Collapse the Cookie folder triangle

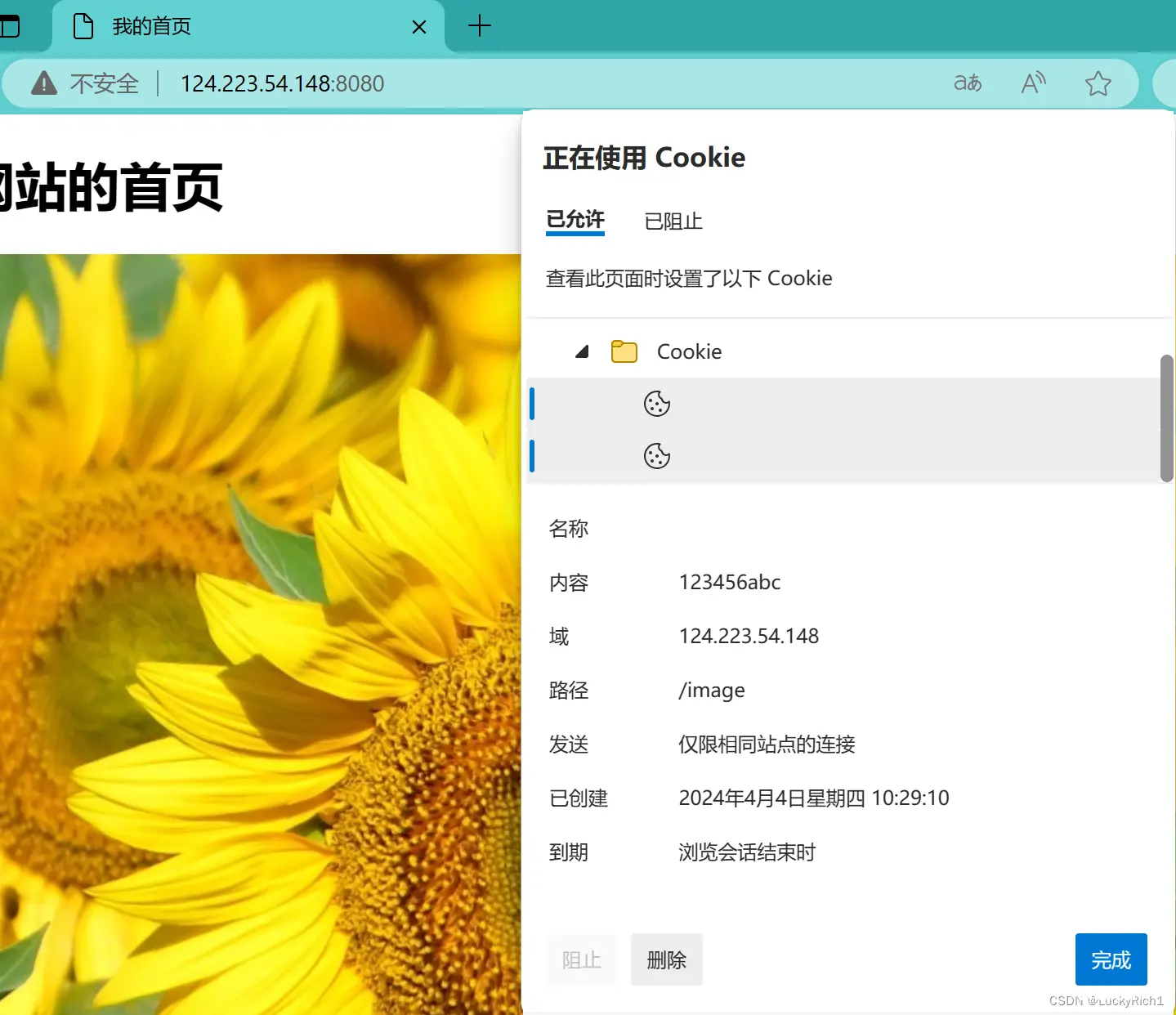(x=582, y=351)
